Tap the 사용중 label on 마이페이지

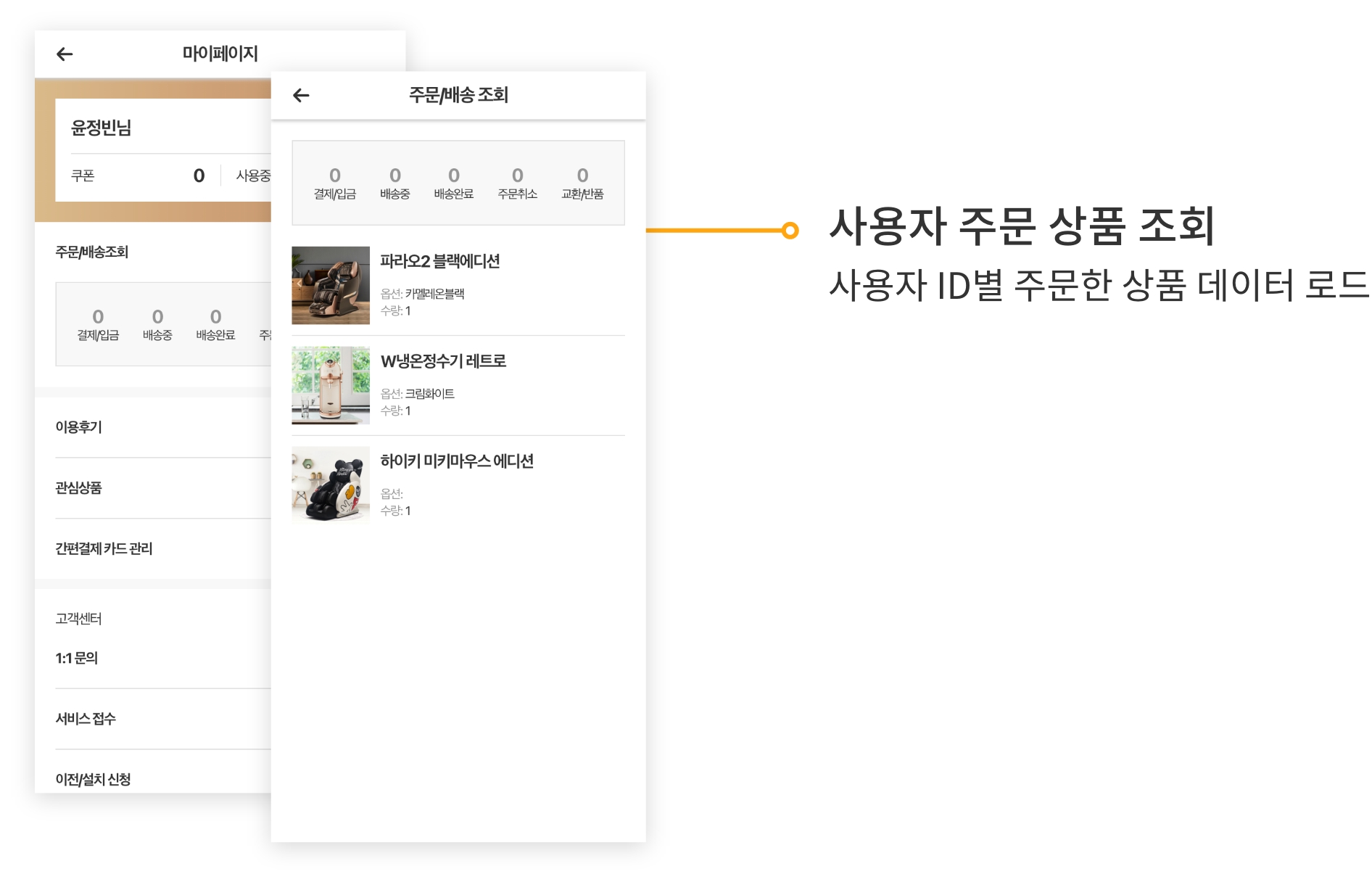click(x=253, y=176)
